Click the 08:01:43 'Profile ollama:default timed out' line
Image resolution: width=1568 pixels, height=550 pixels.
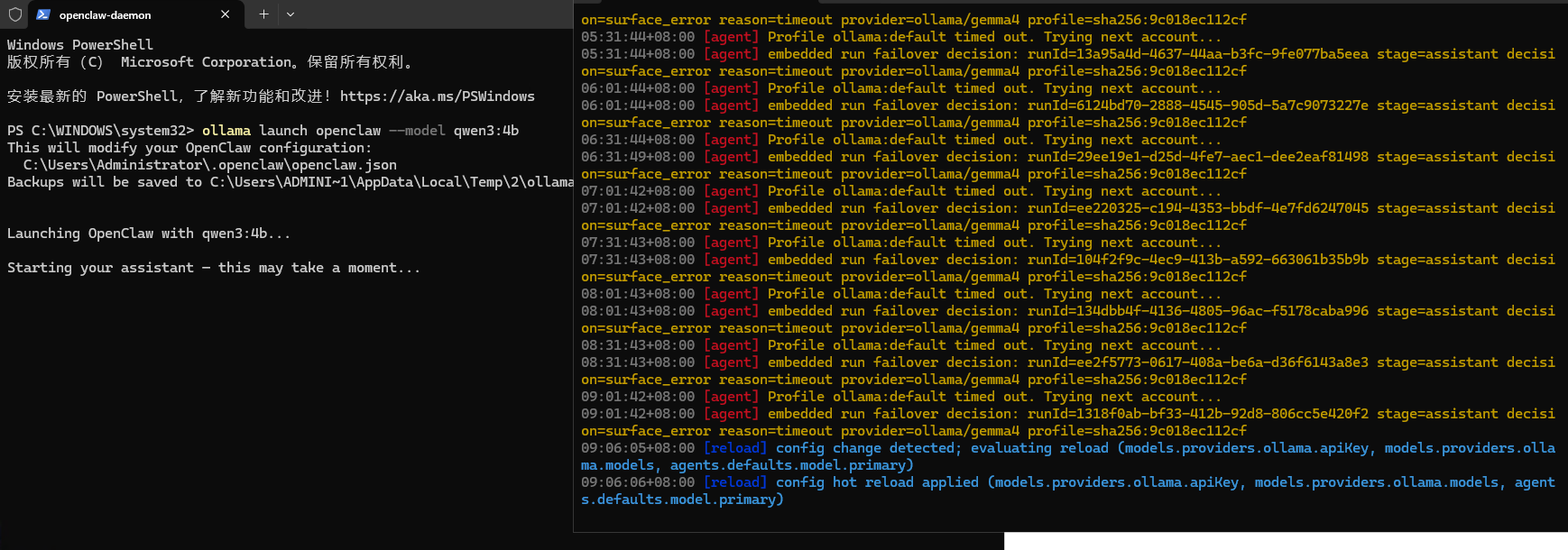coord(901,294)
